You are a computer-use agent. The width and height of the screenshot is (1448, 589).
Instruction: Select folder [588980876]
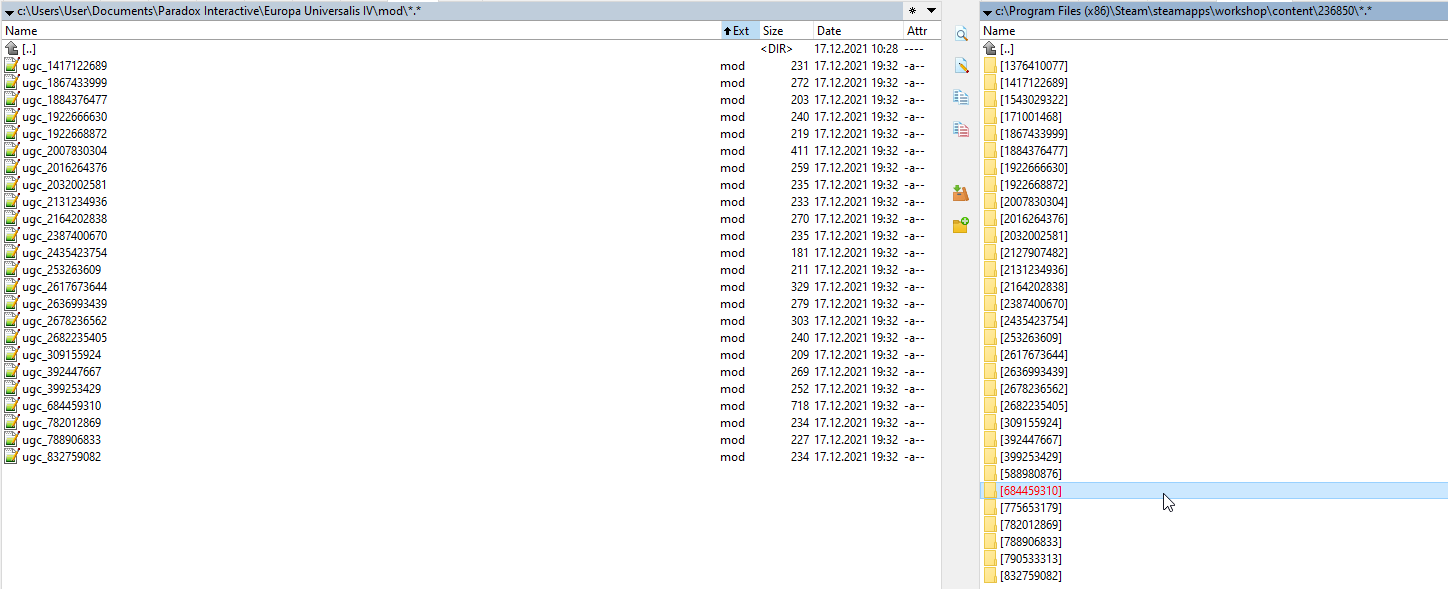pyautogui.click(x=1214, y=474)
